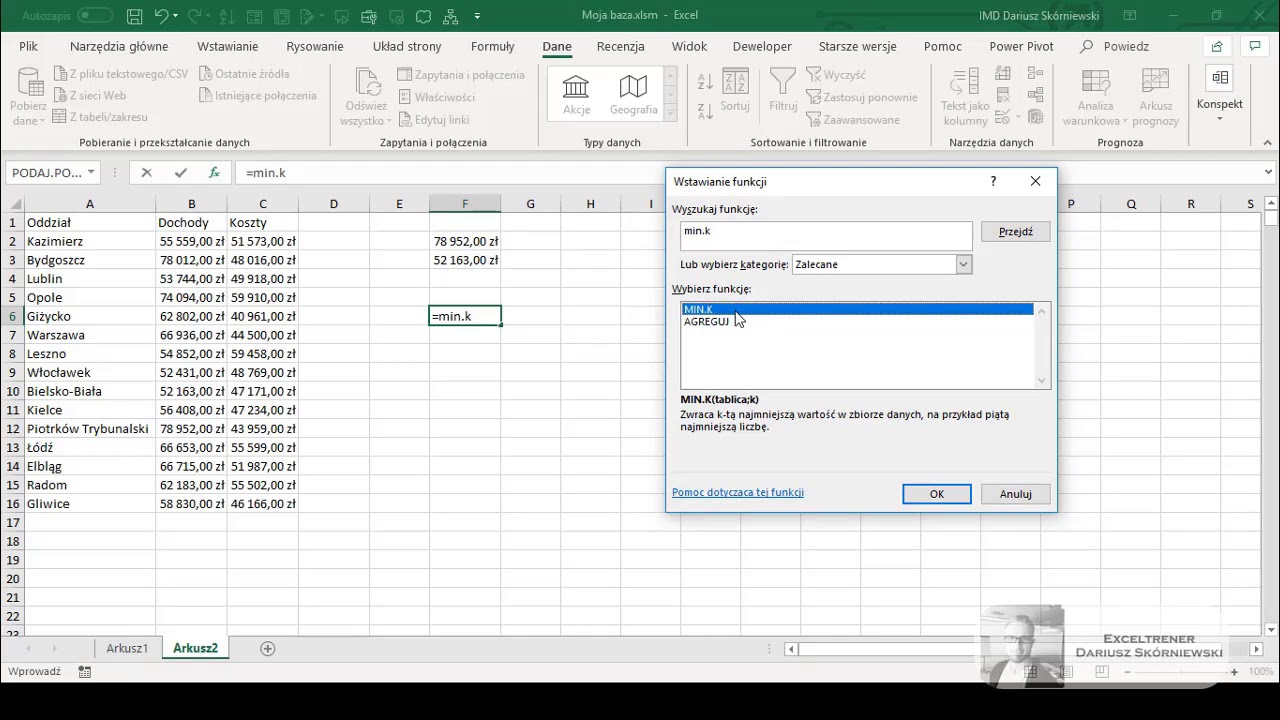Open the Formuły ribbon tab
This screenshot has width=1280, height=720.
(492, 46)
